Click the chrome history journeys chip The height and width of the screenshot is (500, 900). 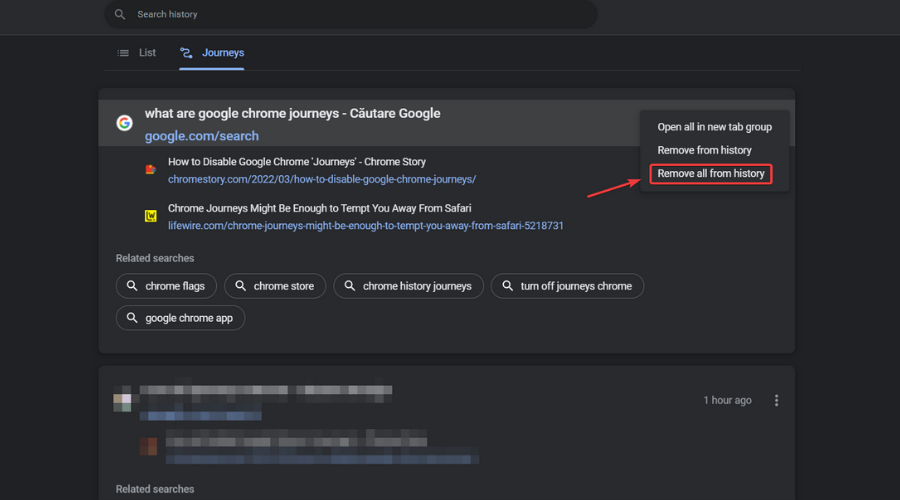coord(408,286)
